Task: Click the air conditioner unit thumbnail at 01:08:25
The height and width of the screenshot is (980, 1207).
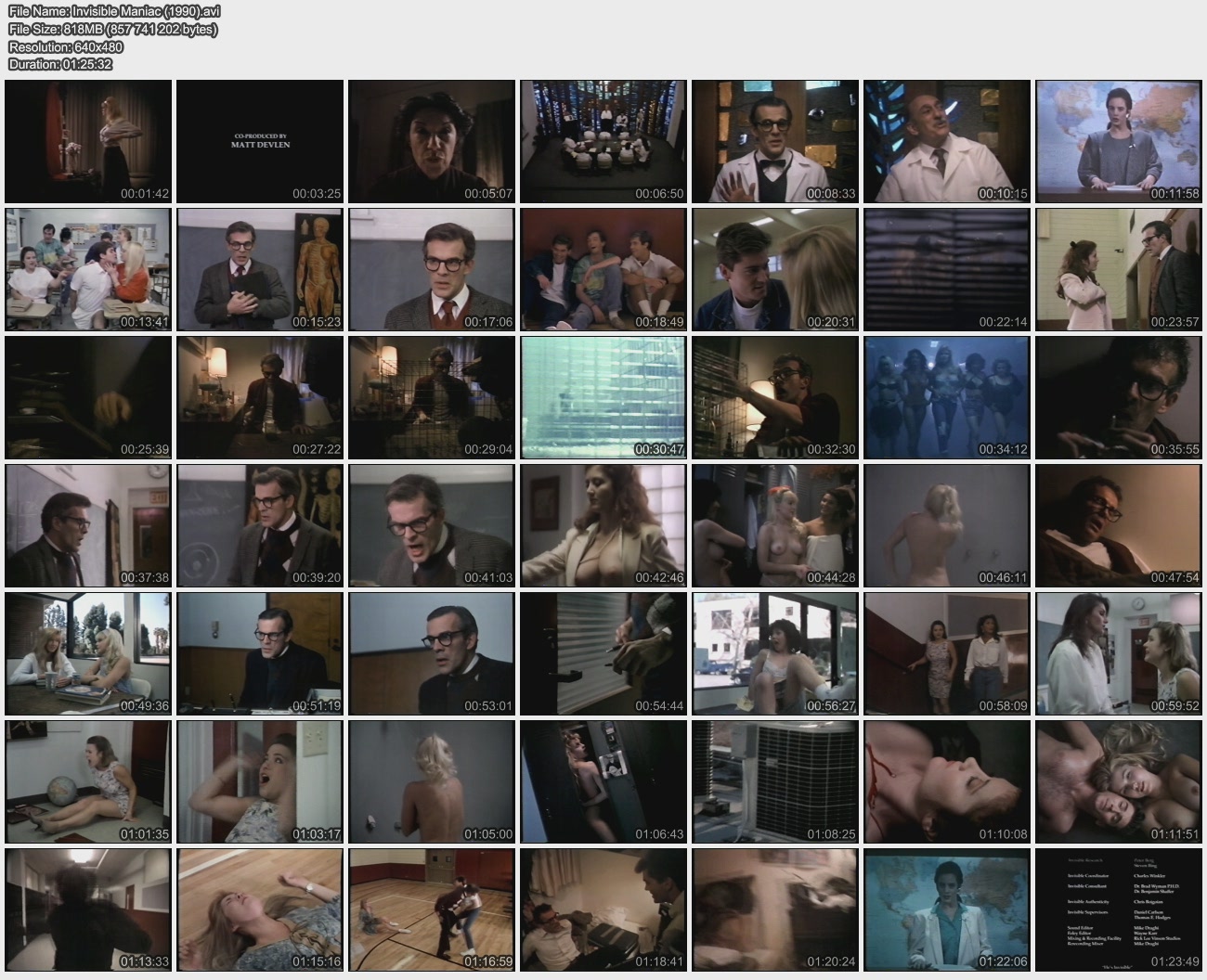Action: 775,781
